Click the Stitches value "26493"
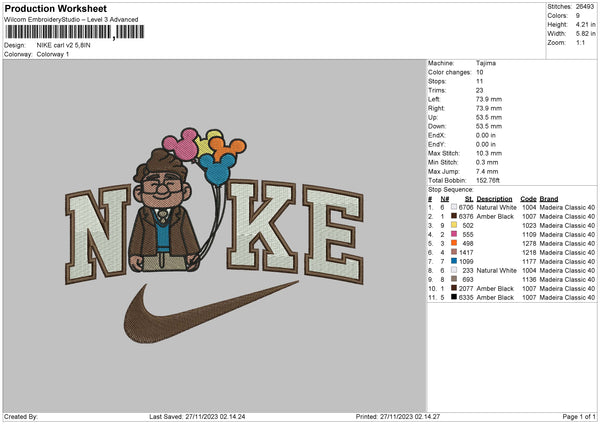Viewport: 600px width, 424px height. (x=585, y=7)
